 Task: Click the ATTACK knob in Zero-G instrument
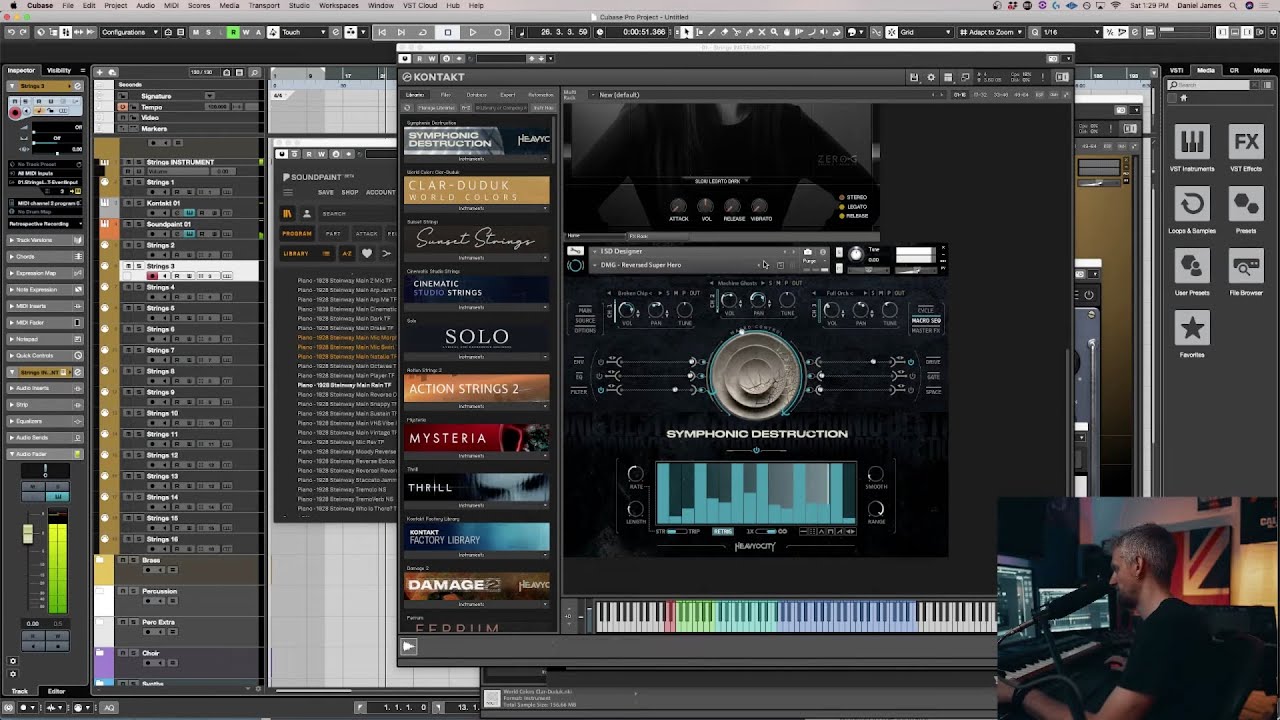[x=678, y=206]
